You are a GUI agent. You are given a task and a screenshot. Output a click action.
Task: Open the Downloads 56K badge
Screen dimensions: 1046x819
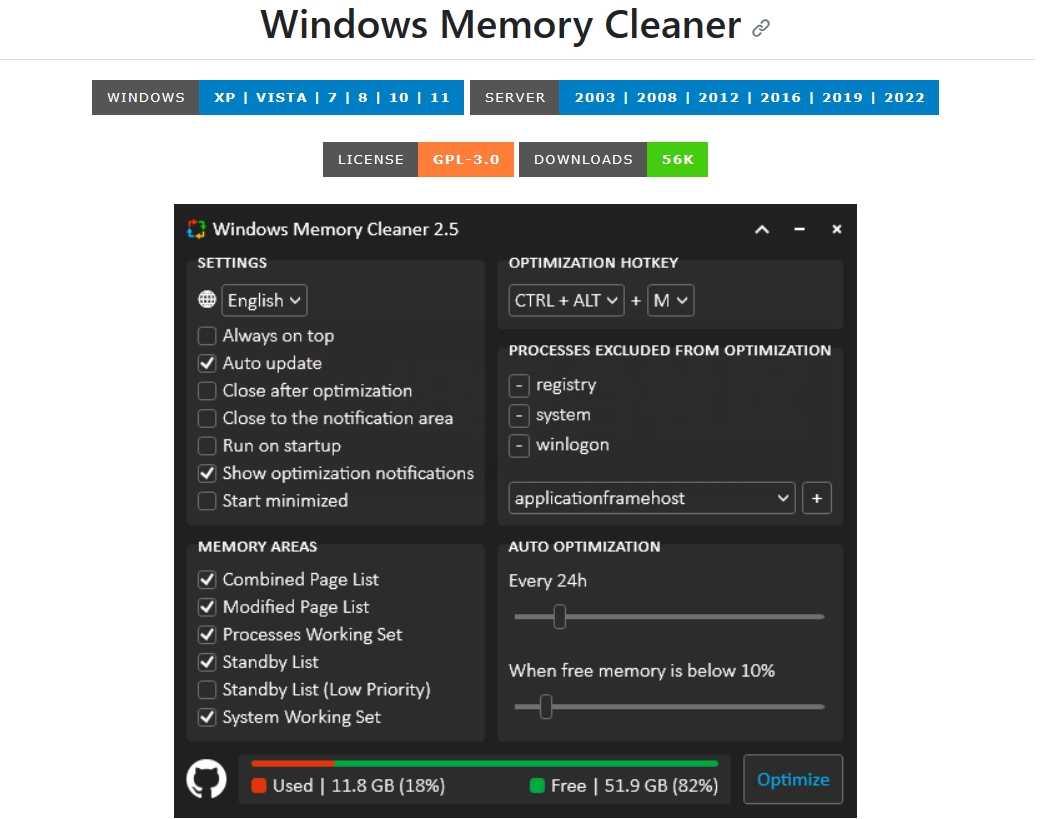(613, 159)
